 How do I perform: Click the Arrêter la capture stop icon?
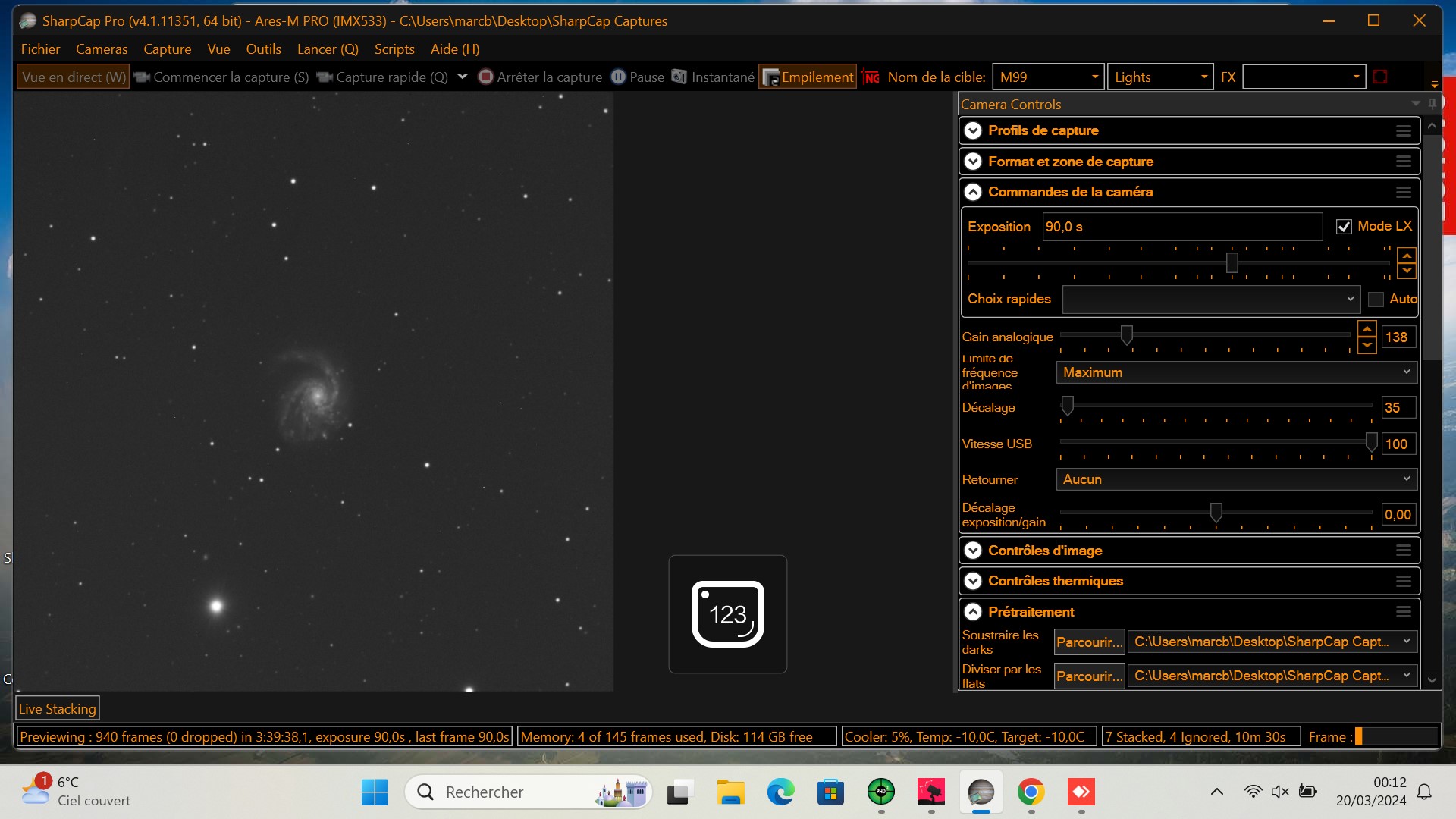point(486,77)
